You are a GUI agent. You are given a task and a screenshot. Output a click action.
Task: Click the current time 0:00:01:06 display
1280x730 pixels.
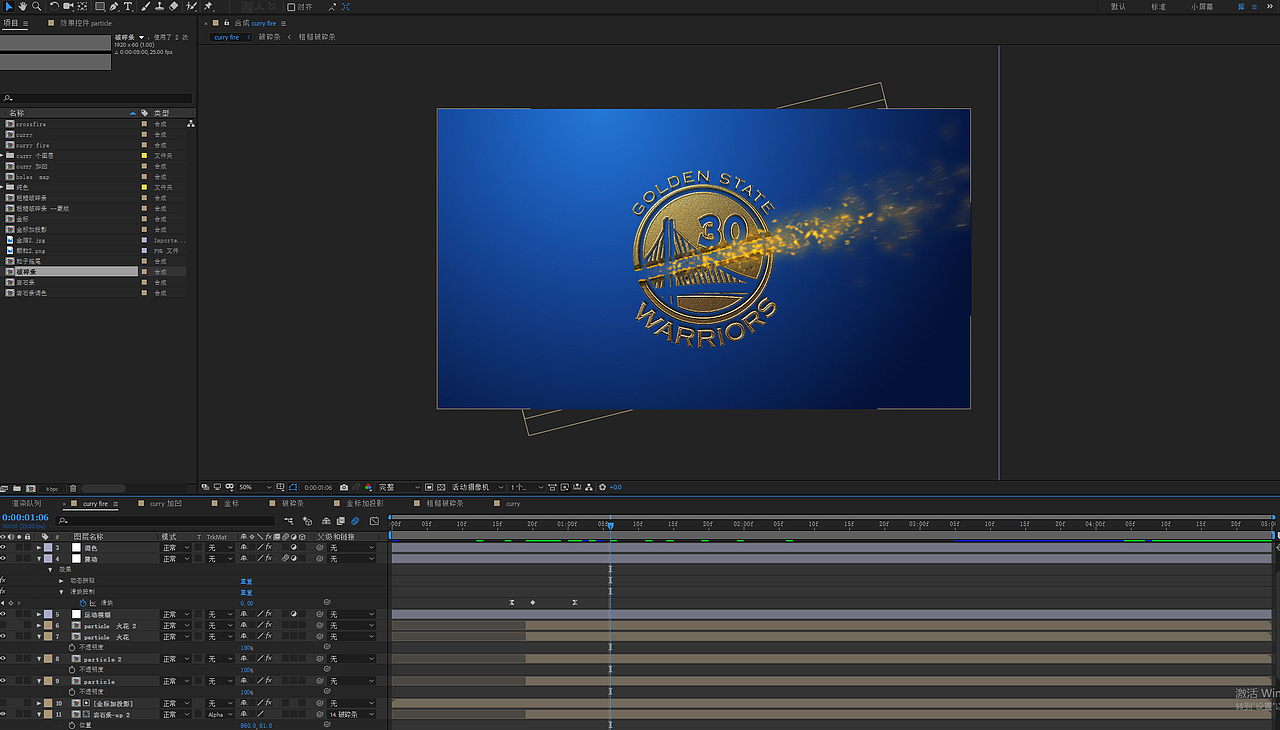tap(25, 517)
